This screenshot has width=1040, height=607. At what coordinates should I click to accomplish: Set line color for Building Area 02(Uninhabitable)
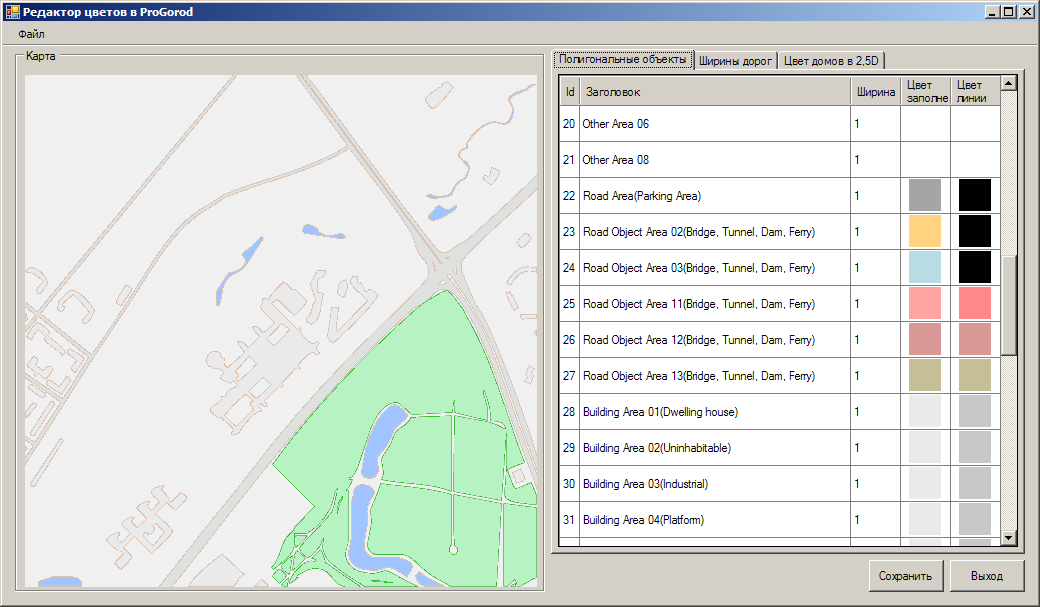click(x=974, y=448)
